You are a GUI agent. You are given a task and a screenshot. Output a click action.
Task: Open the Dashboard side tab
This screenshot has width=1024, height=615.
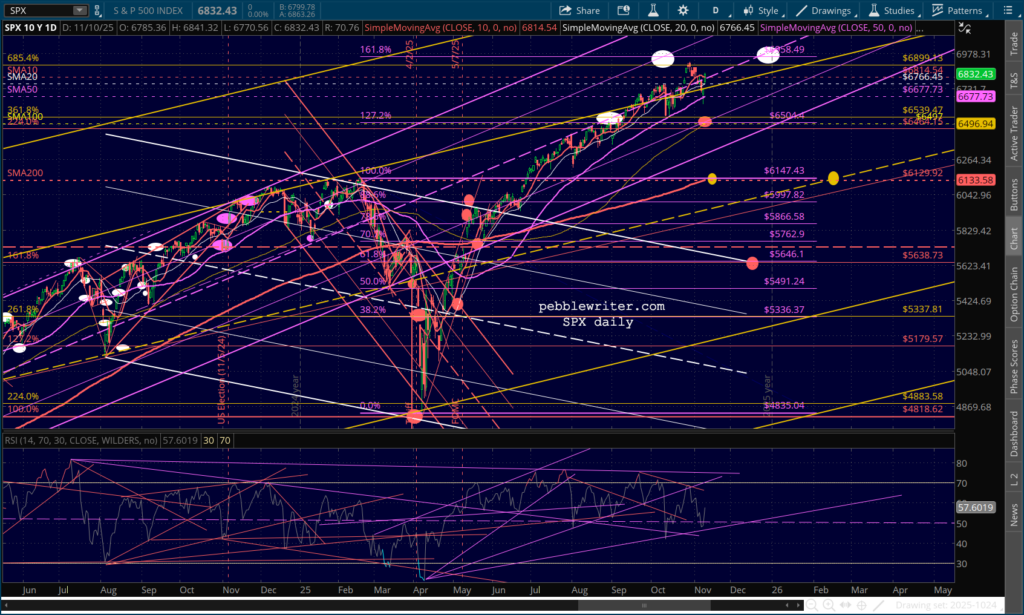1014,434
